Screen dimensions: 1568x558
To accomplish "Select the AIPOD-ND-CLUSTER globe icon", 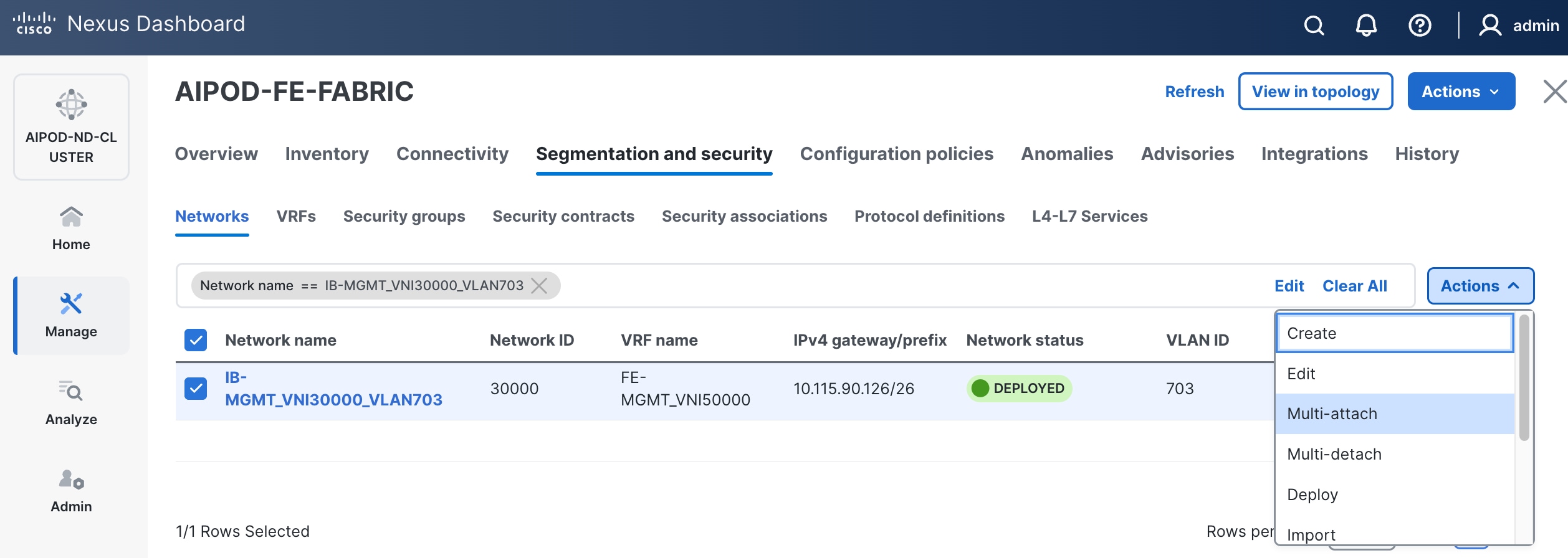I will 71,105.
